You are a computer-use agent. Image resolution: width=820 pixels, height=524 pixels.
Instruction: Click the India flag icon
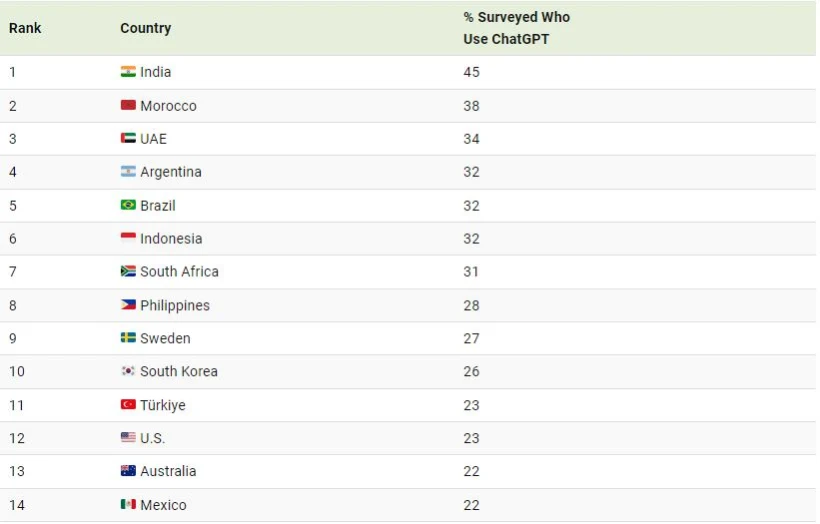pyautogui.click(x=128, y=72)
